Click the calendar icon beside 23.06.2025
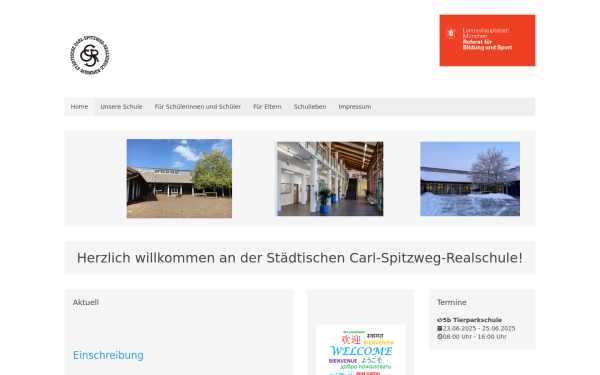This screenshot has width=600, height=375. [x=440, y=328]
